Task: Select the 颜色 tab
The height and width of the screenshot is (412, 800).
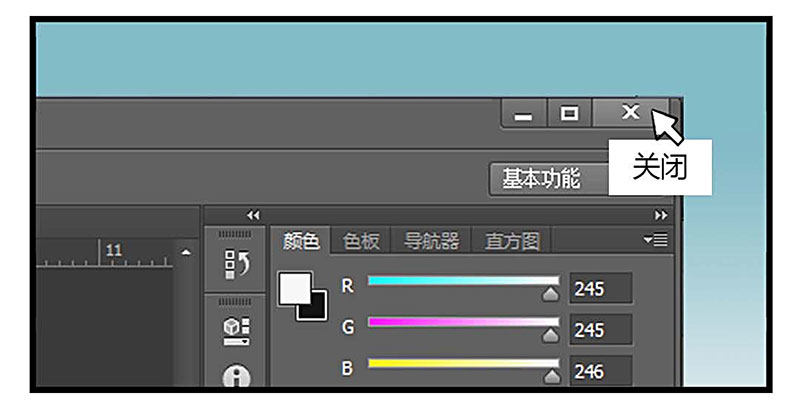Action: tap(300, 241)
